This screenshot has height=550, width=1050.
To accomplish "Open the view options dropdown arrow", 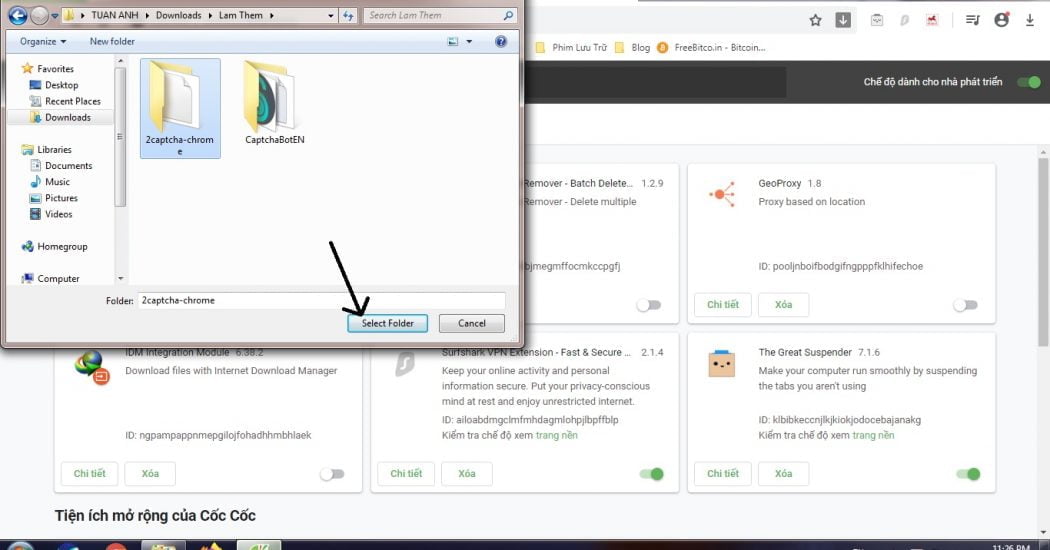I will point(469,42).
